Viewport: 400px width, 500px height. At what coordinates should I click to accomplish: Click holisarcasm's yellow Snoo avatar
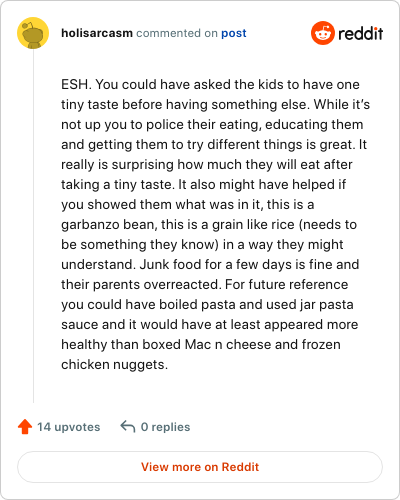(33, 33)
